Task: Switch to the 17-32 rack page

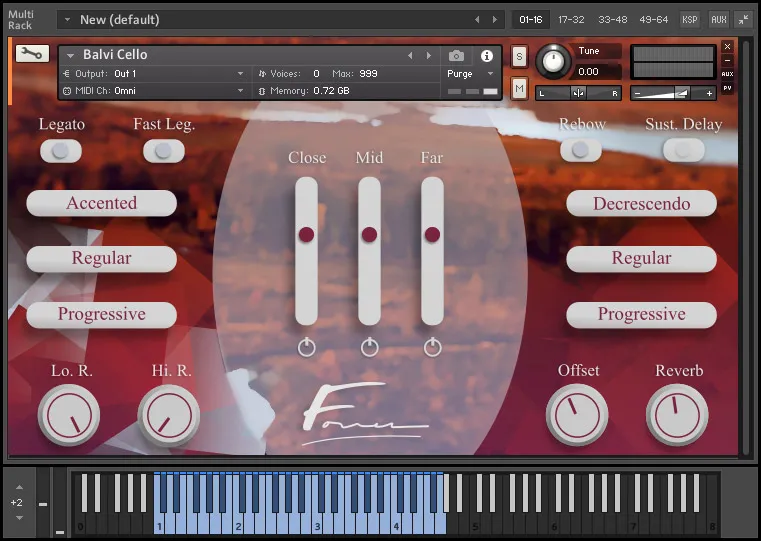Action: point(571,20)
